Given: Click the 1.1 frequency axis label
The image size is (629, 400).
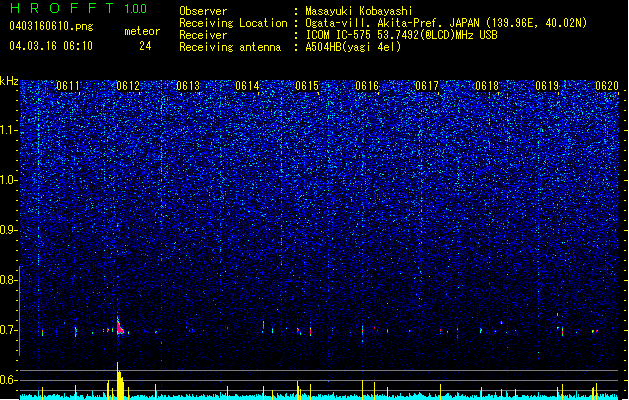Looking at the screenshot, I should click(x=9, y=130).
